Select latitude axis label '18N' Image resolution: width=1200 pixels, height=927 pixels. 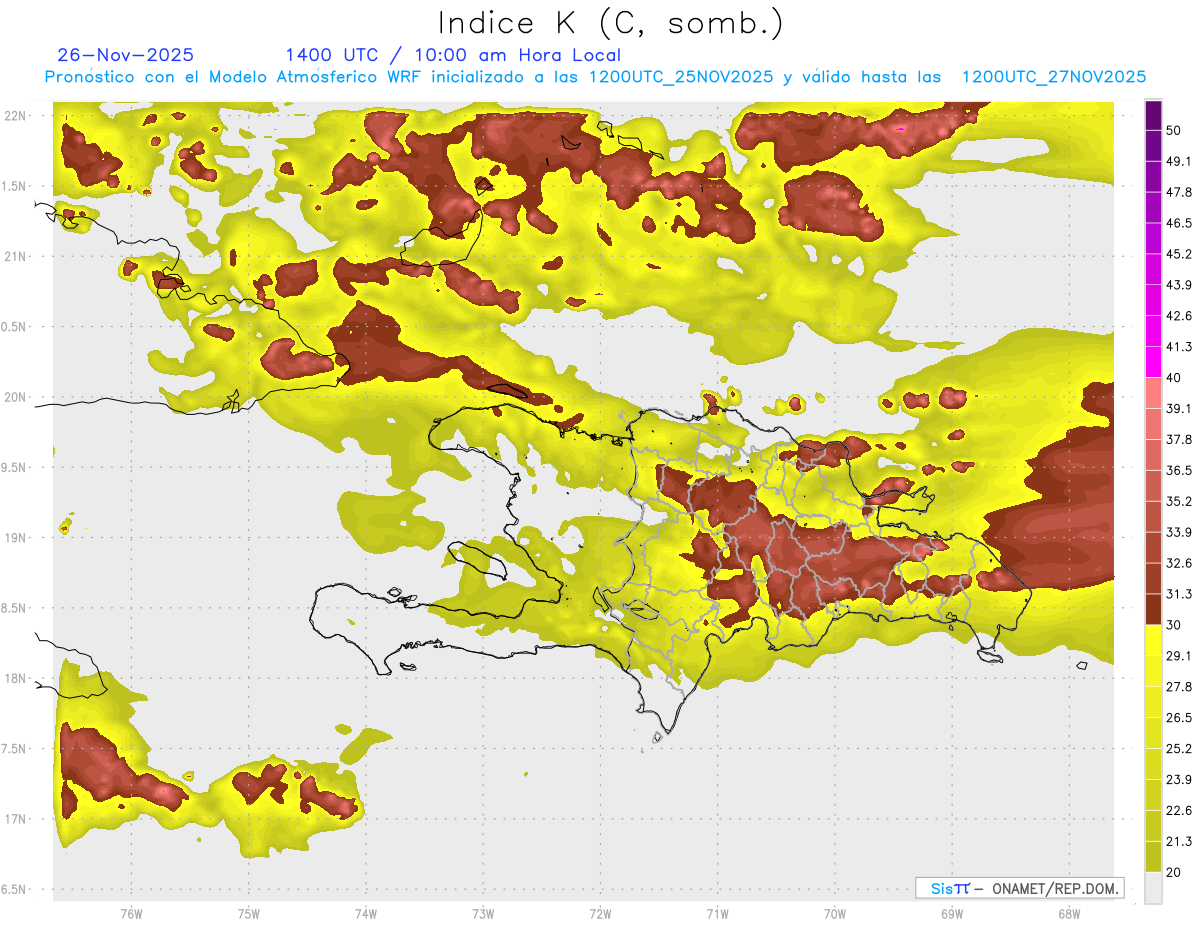pos(16,679)
